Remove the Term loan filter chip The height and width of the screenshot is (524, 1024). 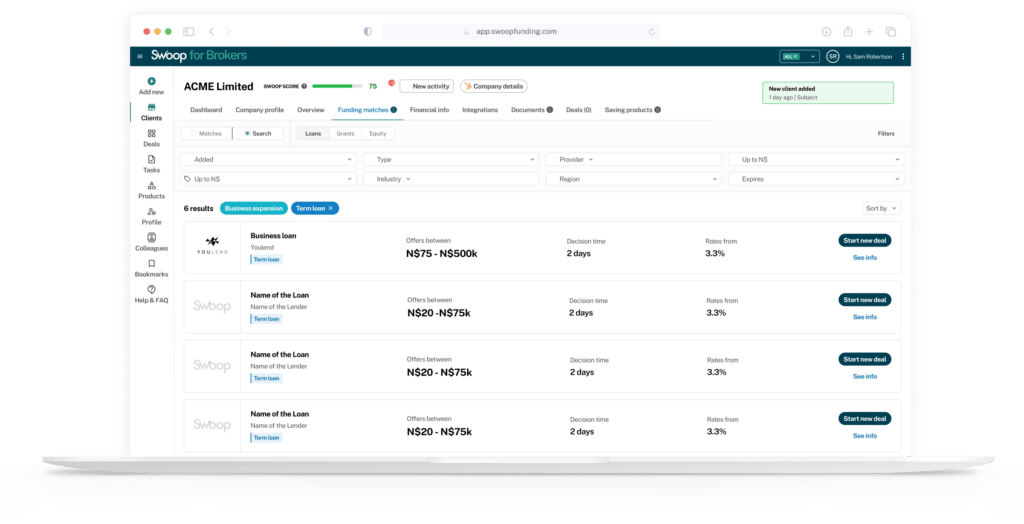(x=330, y=208)
